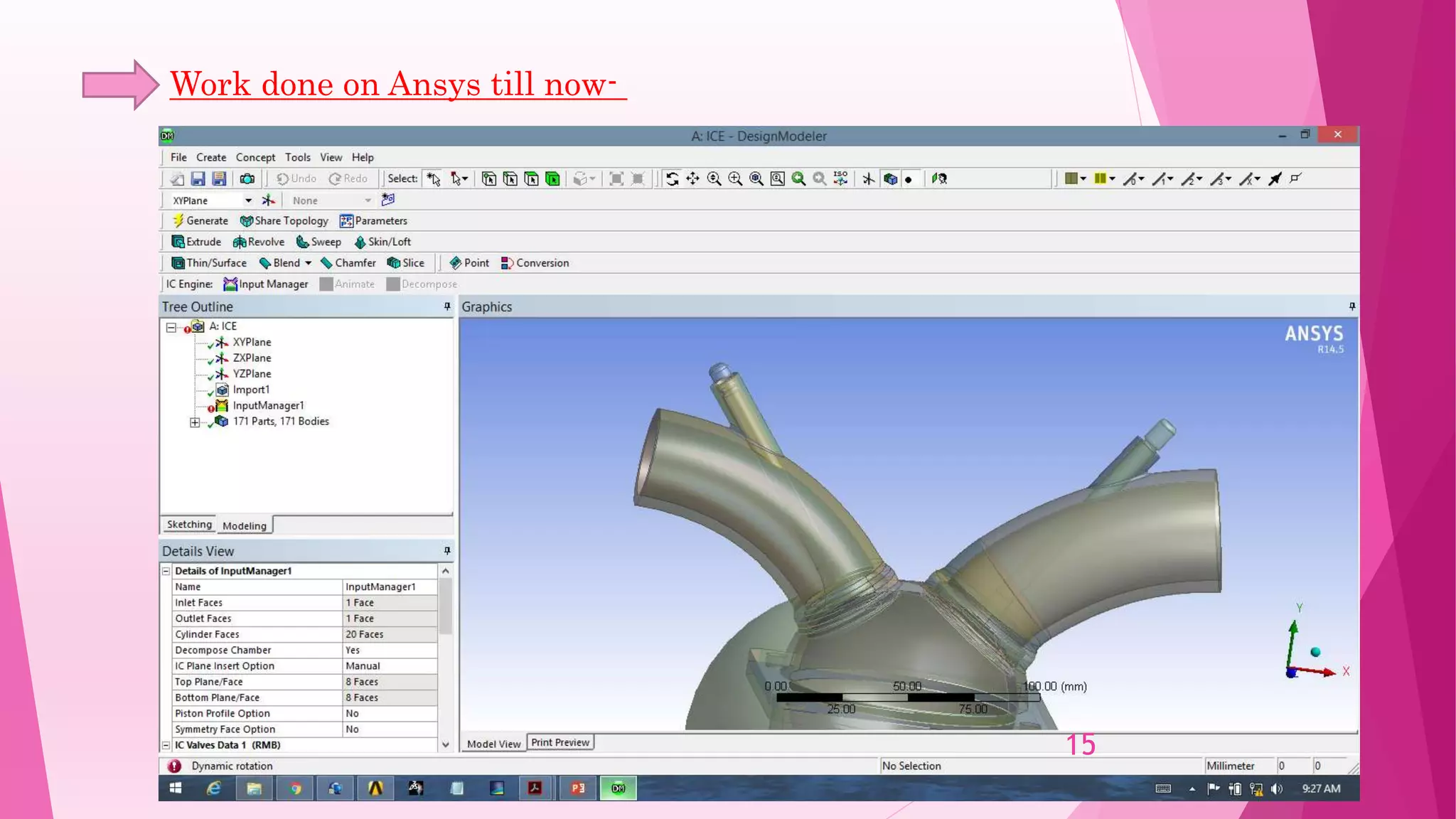Open the Parameters button

[374, 221]
